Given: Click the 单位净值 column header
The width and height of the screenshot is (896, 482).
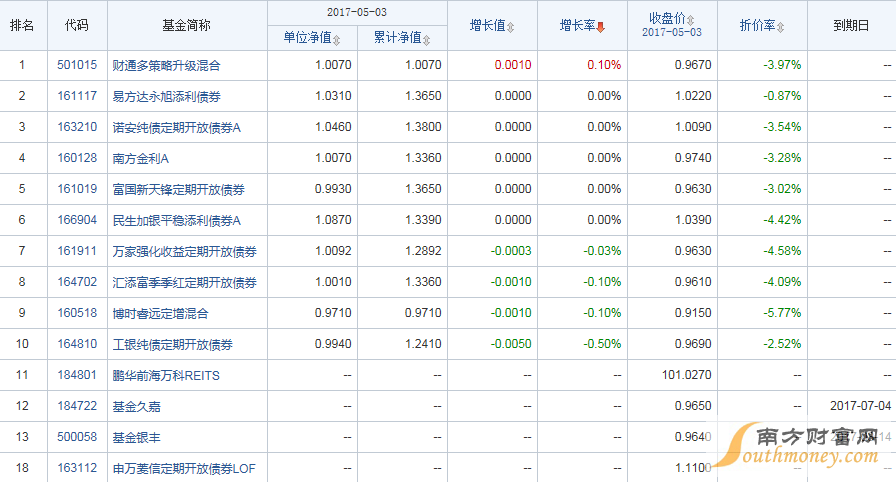Looking at the screenshot, I should click(x=307, y=38).
